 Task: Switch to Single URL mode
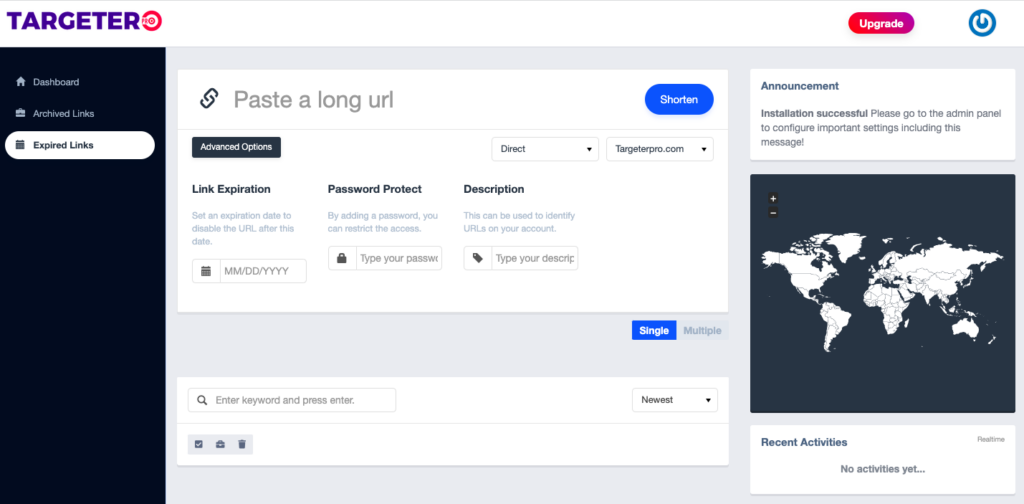pyautogui.click(x=654, y=330)
